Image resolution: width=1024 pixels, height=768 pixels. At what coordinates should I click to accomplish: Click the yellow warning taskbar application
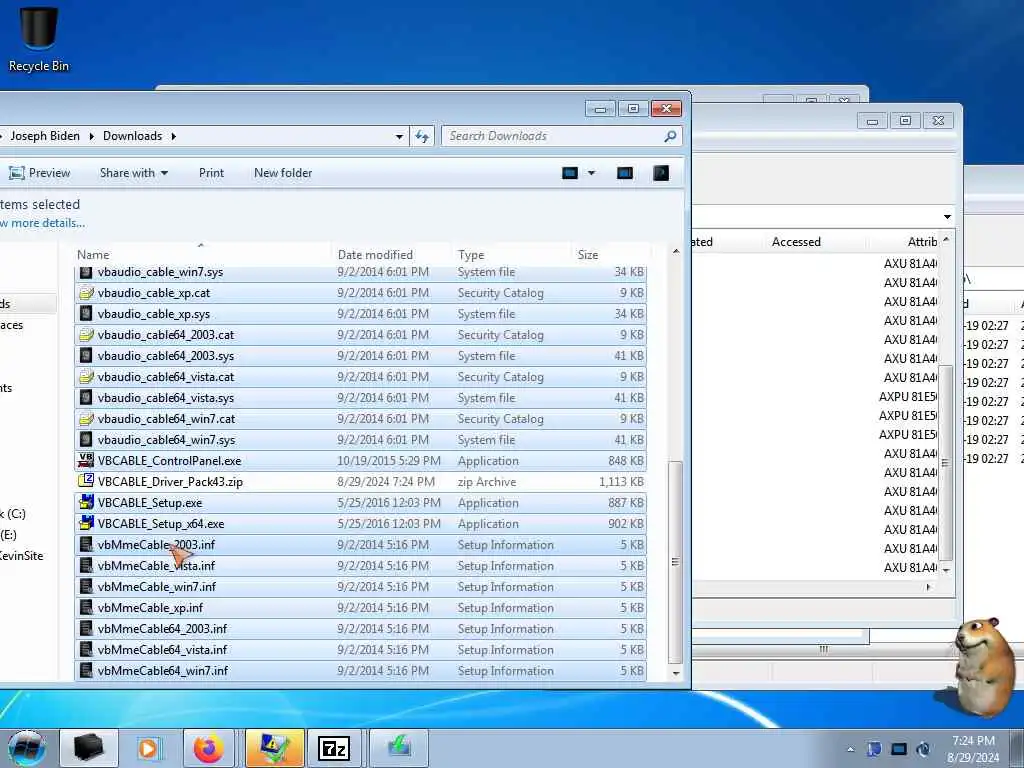(x=274, y=748)
